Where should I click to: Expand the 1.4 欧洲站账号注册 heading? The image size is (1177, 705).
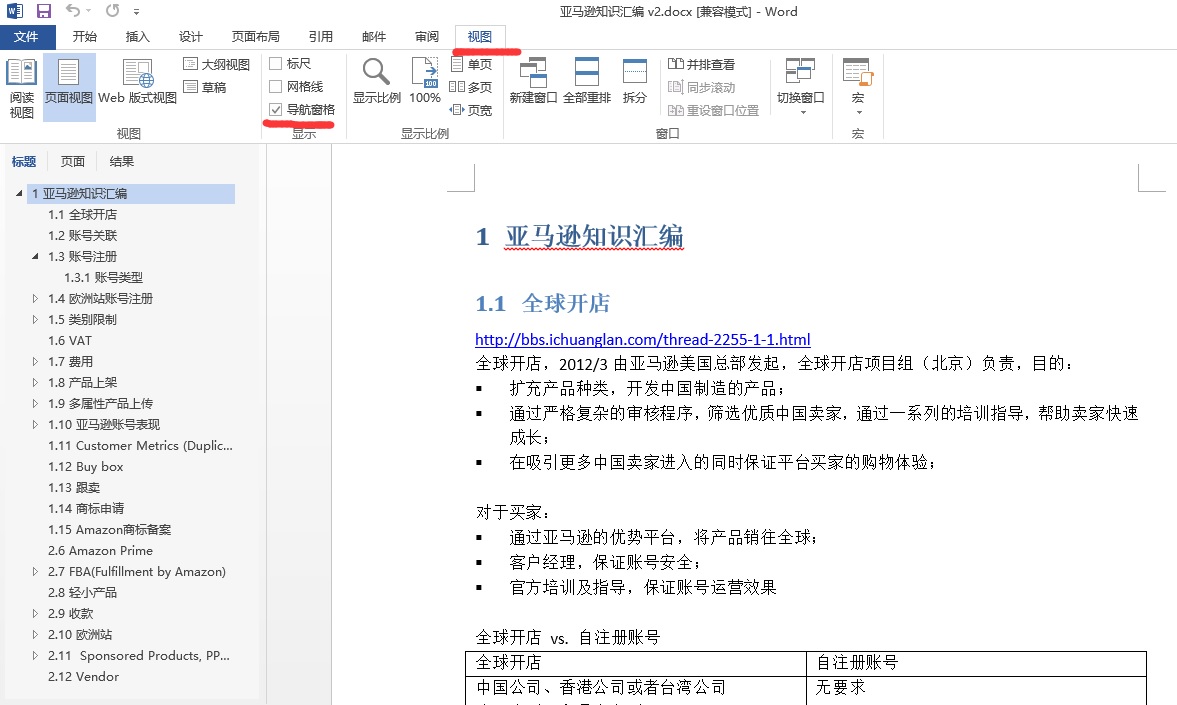pos(36,299)
